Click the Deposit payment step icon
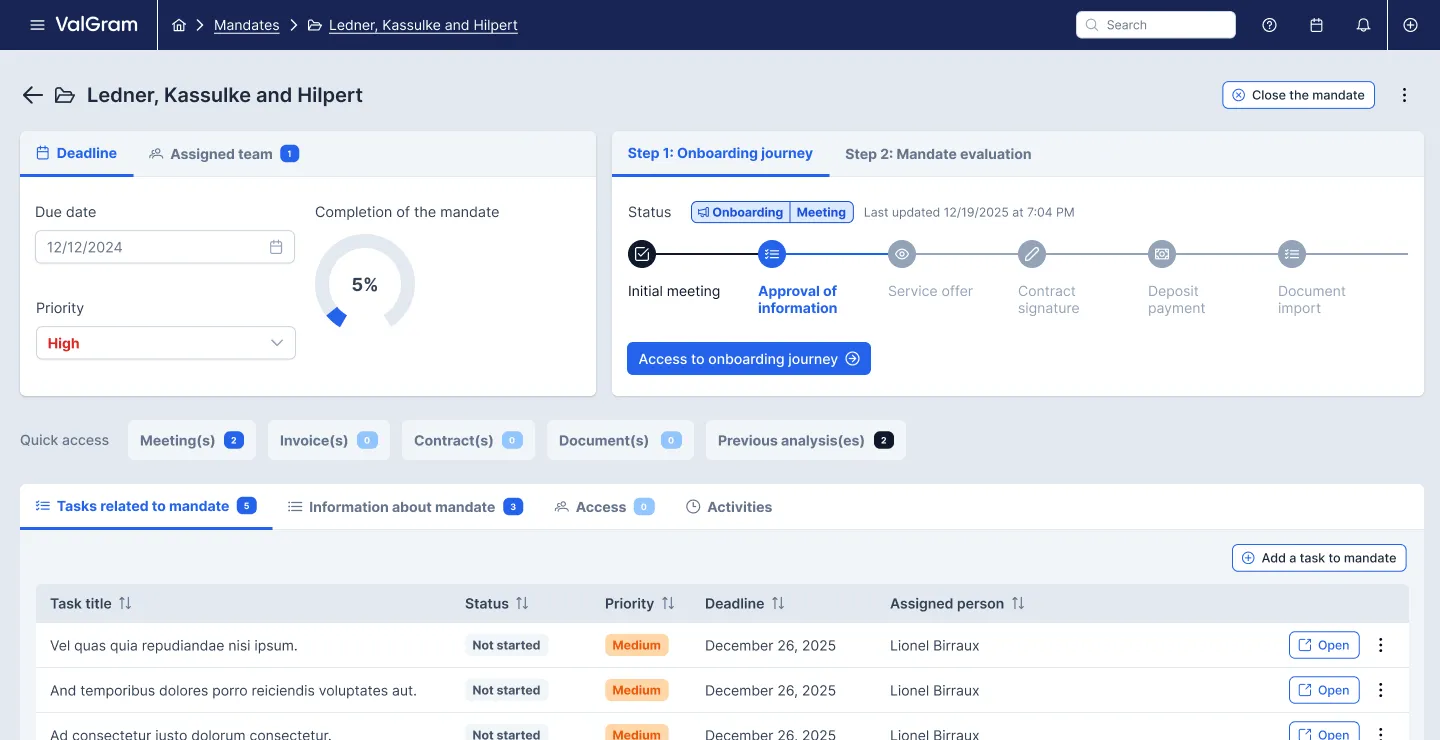 tap(1161, 254)
